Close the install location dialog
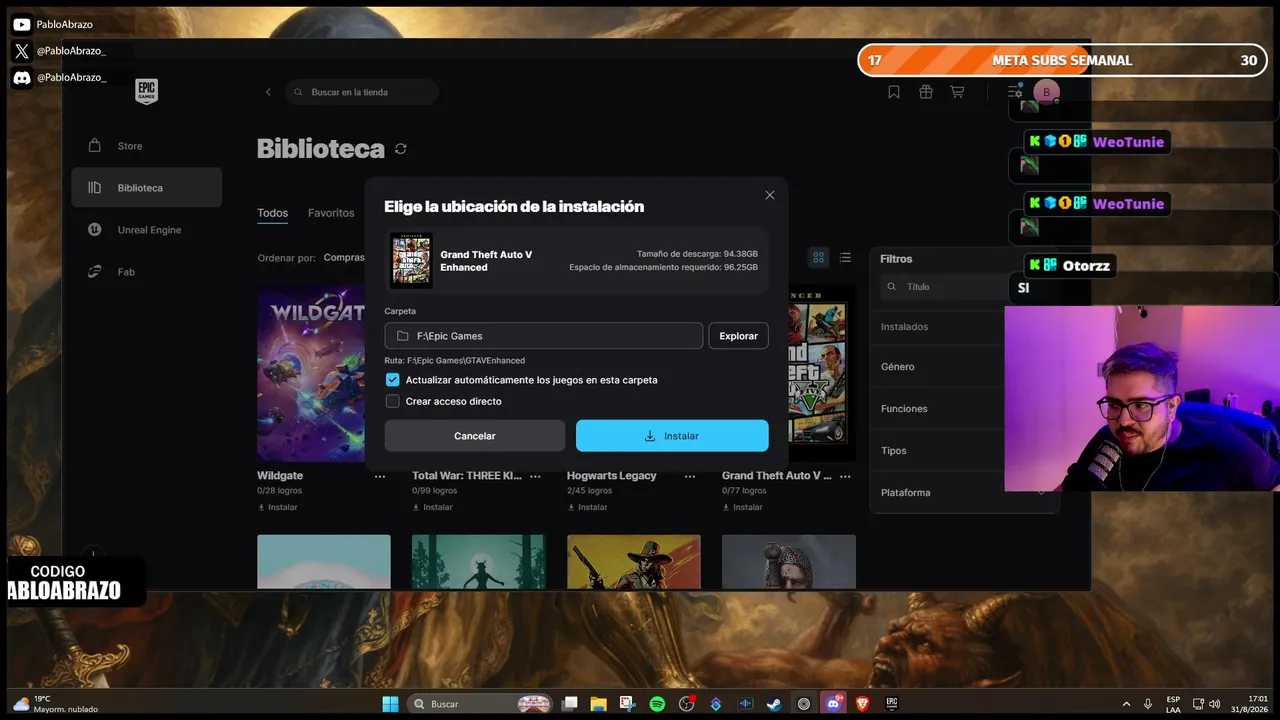This screenshot has height=720, width=1280. [769, 195]
